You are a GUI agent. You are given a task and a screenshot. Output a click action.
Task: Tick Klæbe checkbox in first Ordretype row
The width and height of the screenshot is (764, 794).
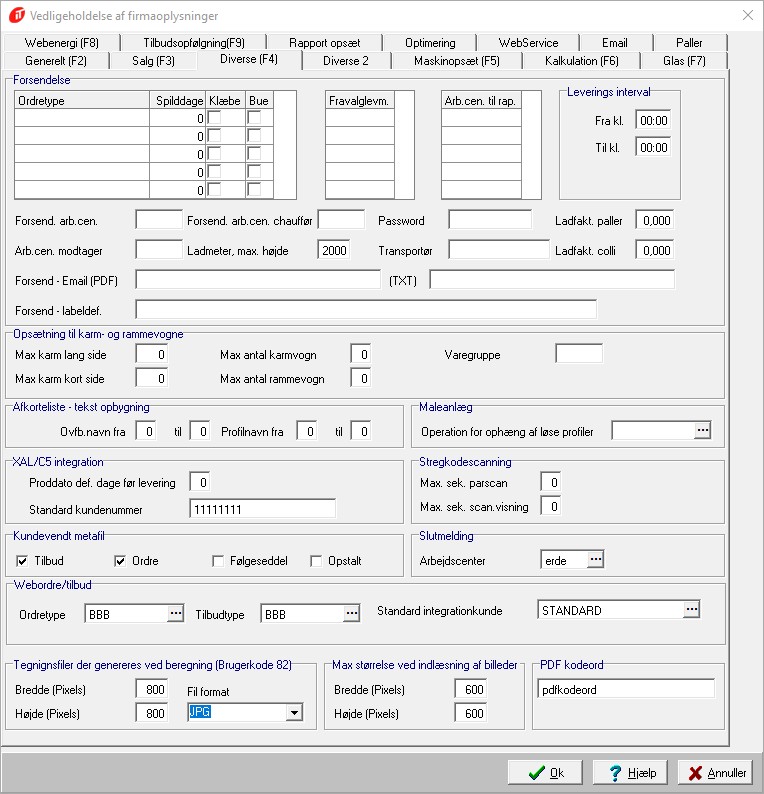[x=215, y=117]
